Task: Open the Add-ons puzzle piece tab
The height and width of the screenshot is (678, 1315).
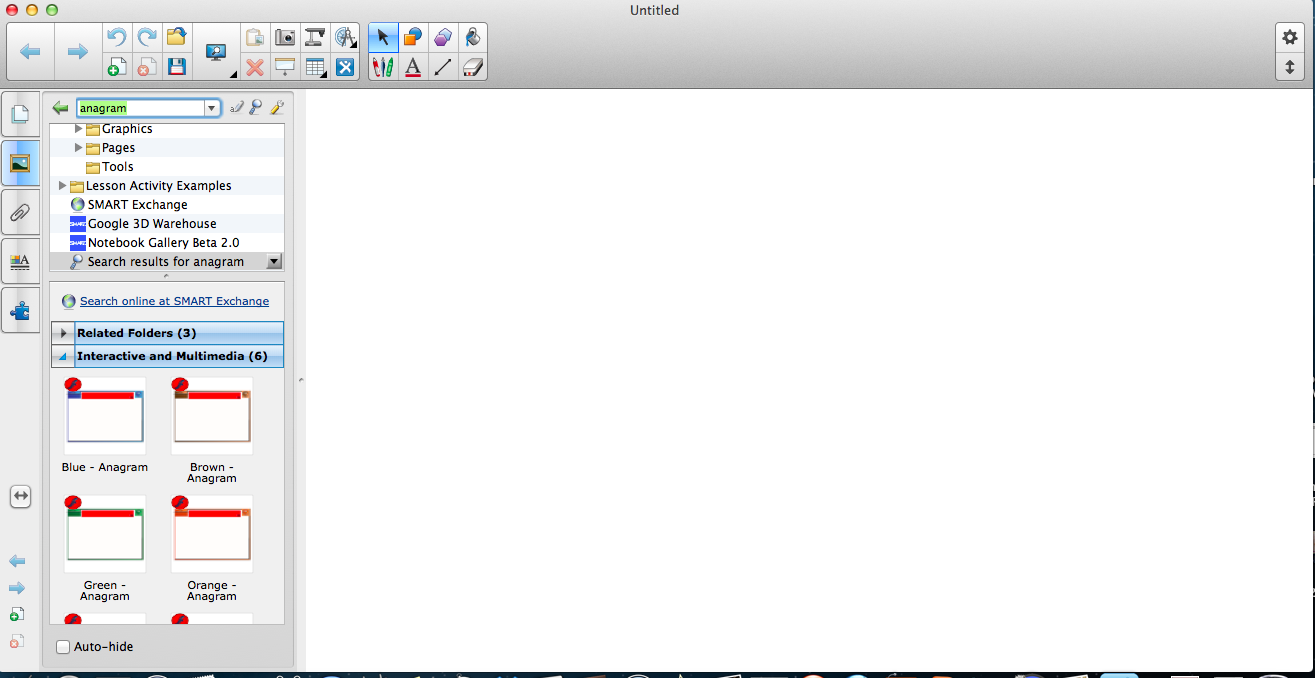Action: pos(20,310)
